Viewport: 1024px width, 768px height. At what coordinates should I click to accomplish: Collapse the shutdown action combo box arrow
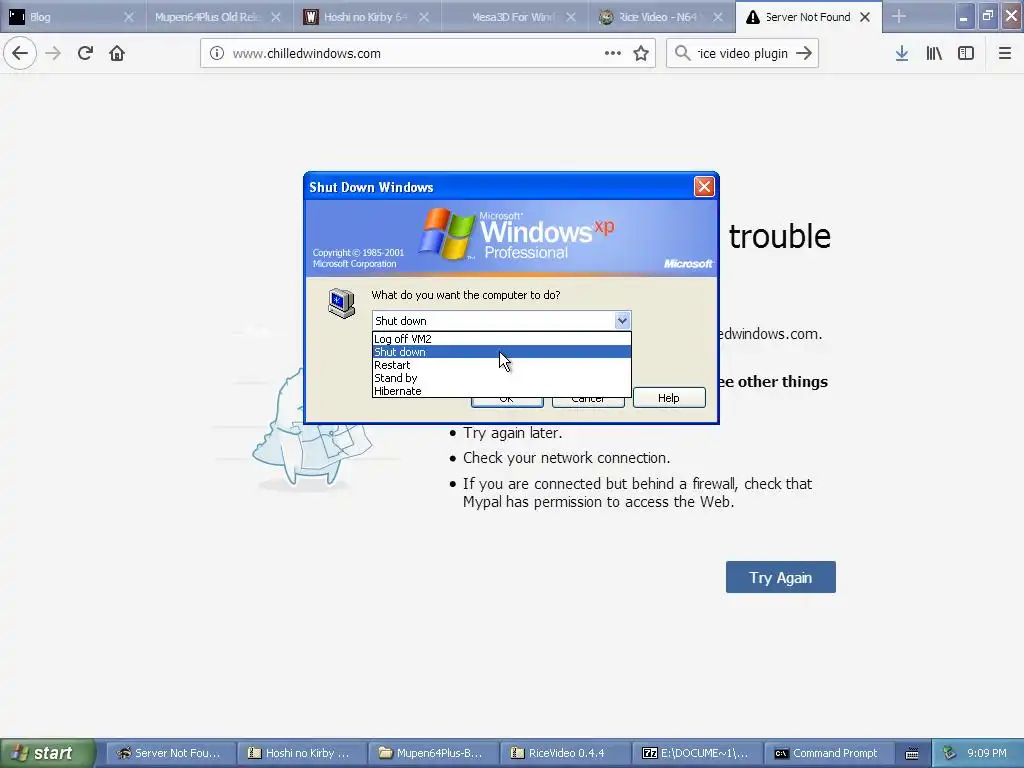pos(622,321)
